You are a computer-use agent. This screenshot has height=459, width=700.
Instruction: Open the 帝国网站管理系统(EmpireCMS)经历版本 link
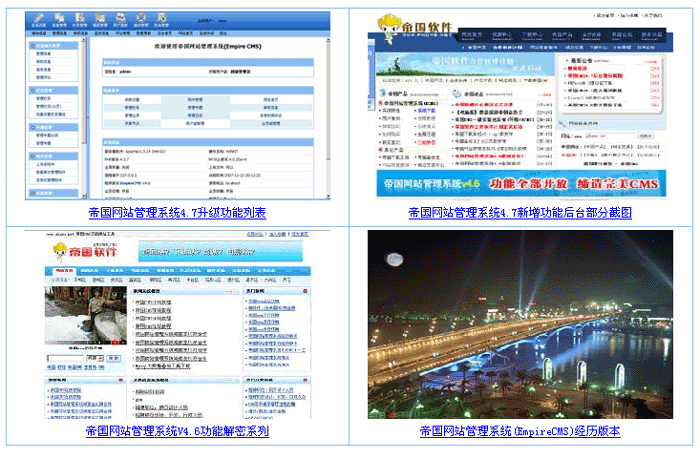(x=519, y=432)
